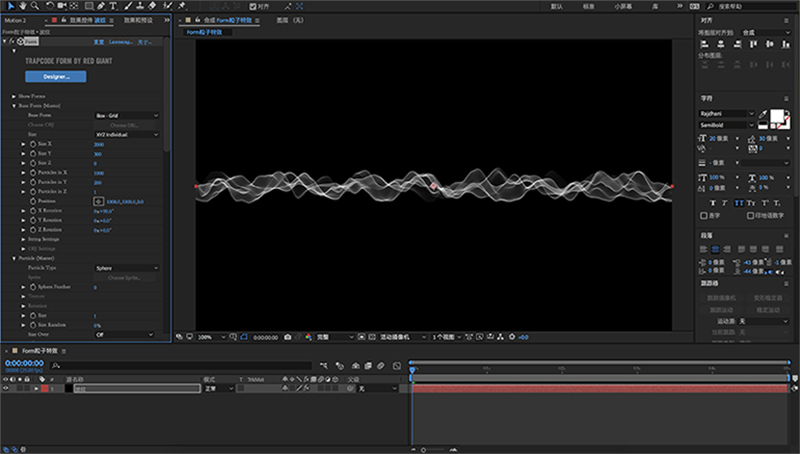Screen dimensions: 800x454
Task: Select the Selection arrow tool
Action: tap(10, 6)
